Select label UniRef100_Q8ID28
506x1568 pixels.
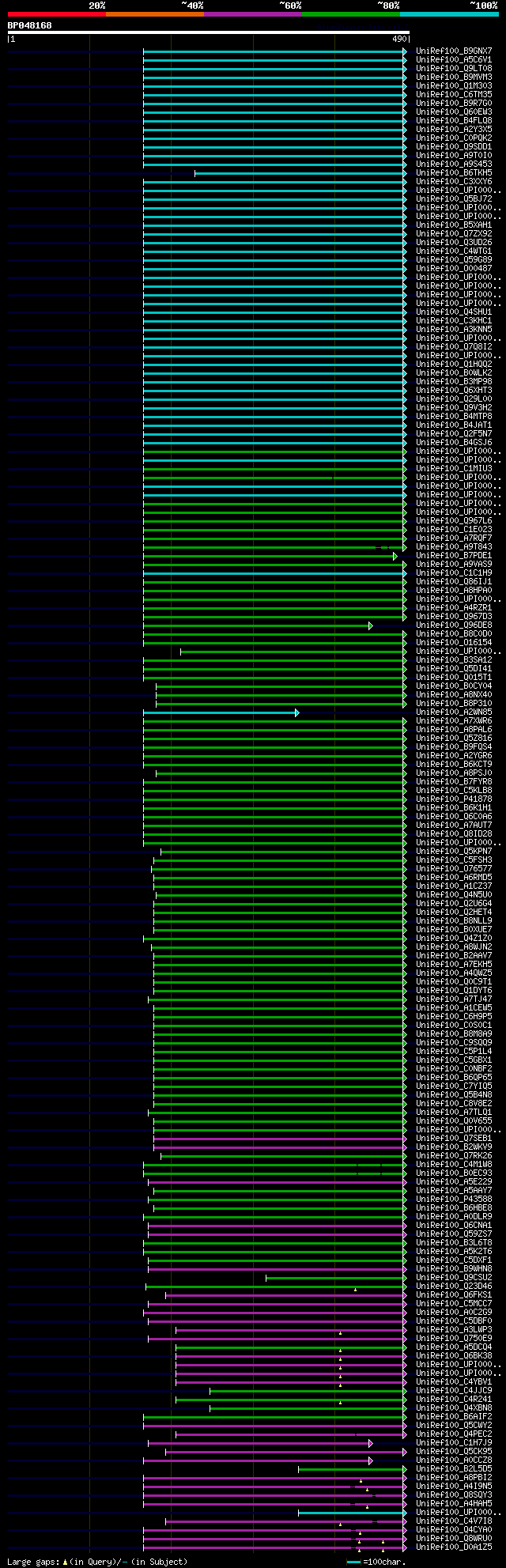click(454, 834)
